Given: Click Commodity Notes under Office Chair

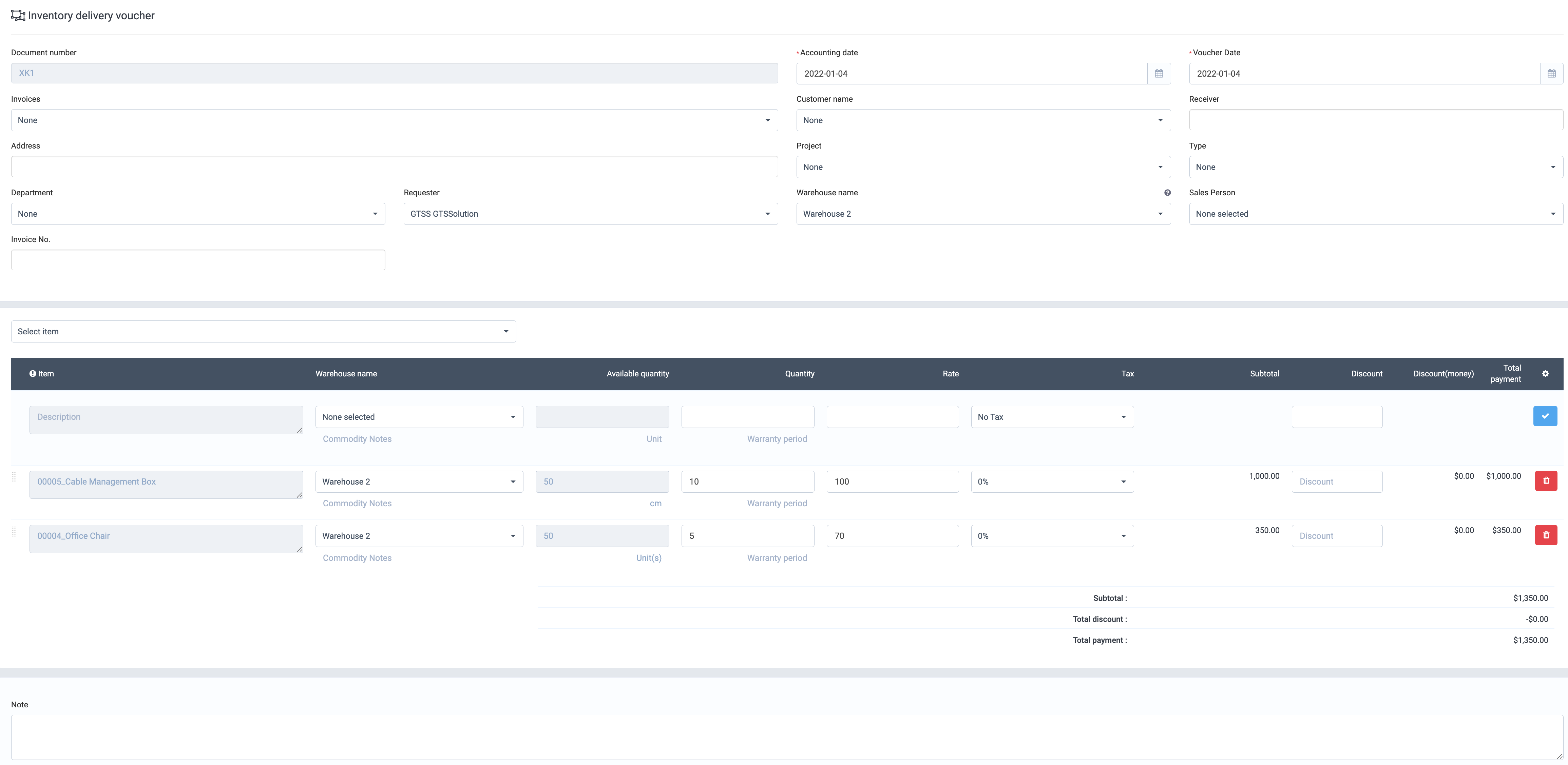Looking at the screenshot, I should pyautogui.click(x=357, y=558).
